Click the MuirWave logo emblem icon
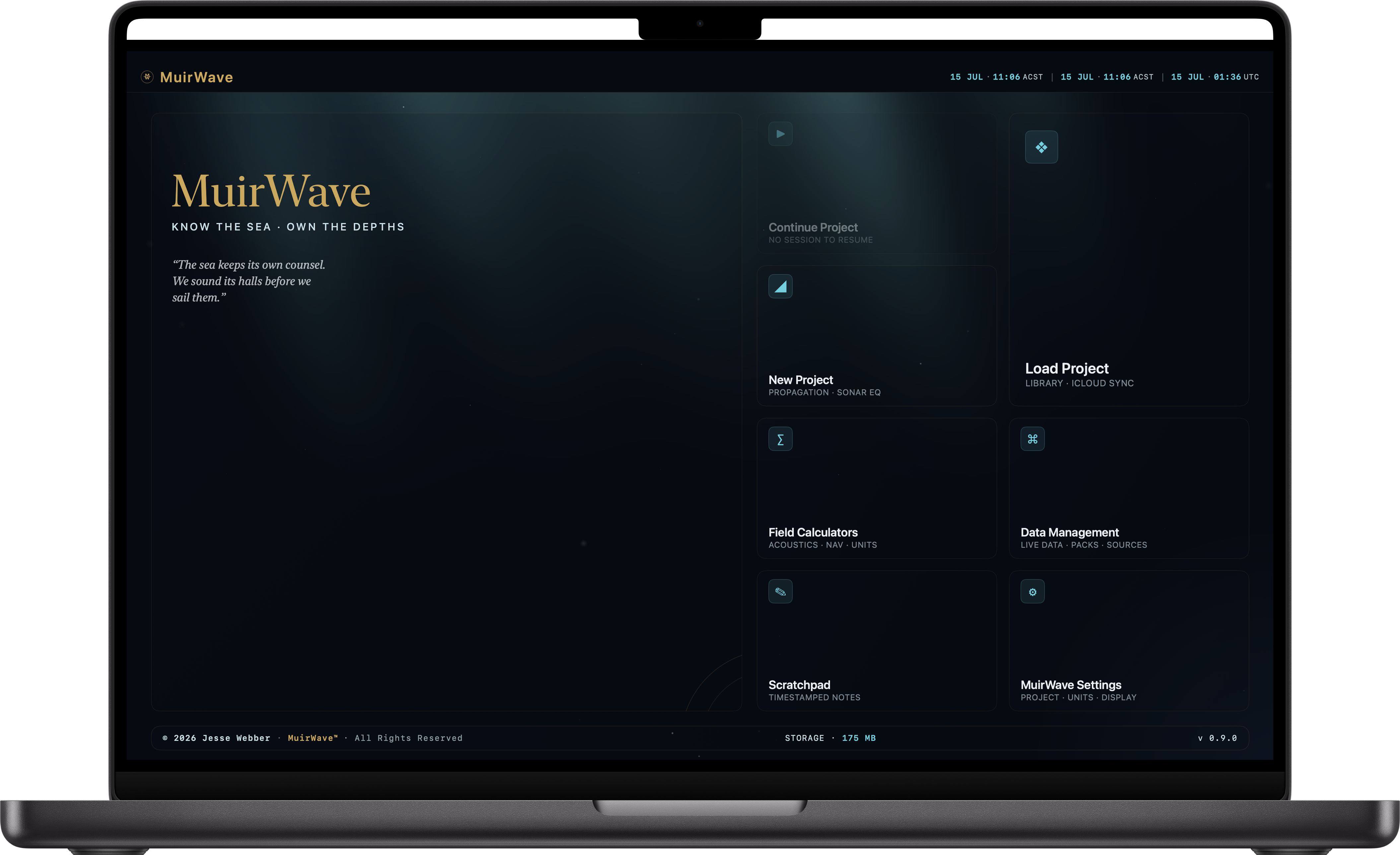1400x855 pixels. 147,77
